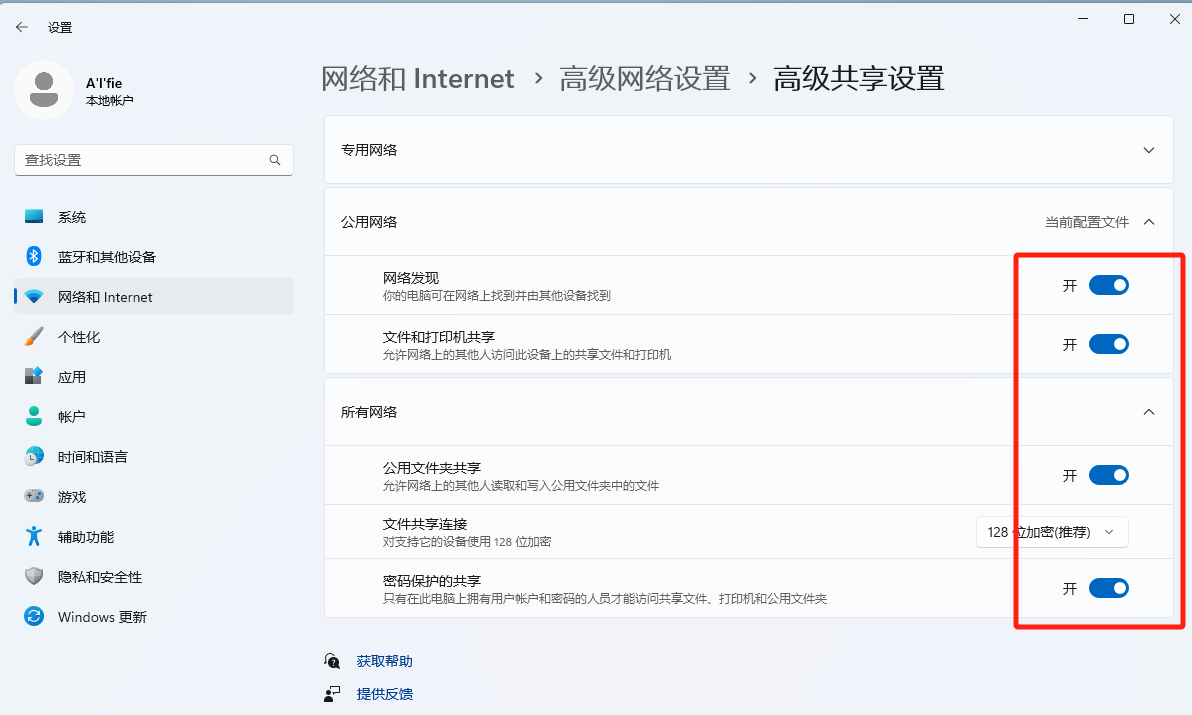Go to 网络和 Internet breadcrumb
1192x715 pixels.
click(x=417, y=78)
